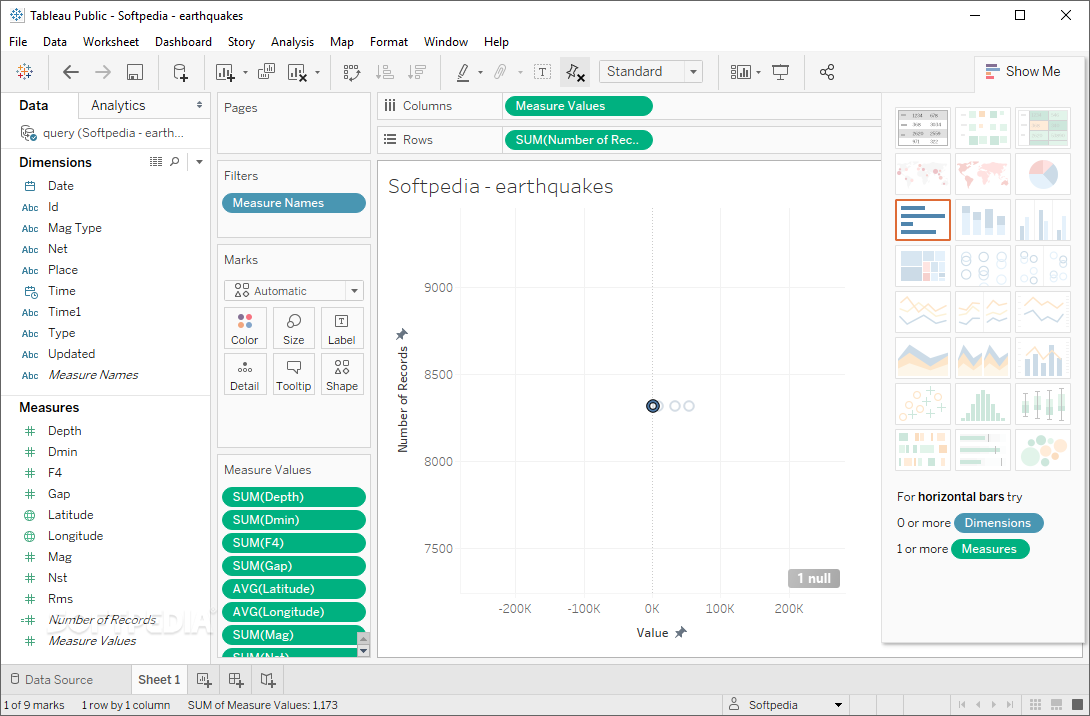Click the Share icon in toolbar
The image size is (1090, 716).
(827, 72)
